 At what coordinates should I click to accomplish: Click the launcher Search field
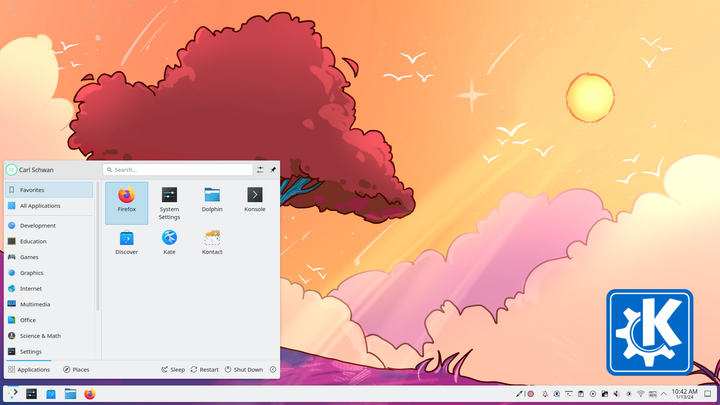point(178,170)
